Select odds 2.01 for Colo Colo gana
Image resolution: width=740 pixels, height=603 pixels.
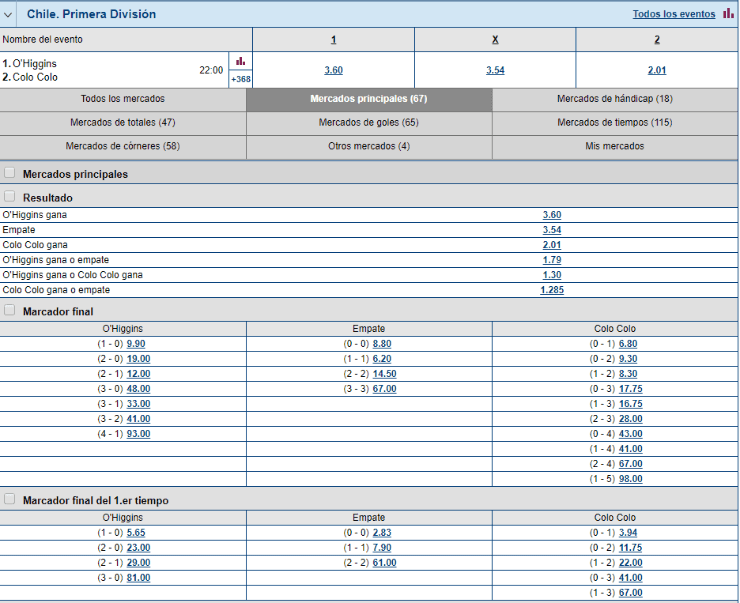551,244
